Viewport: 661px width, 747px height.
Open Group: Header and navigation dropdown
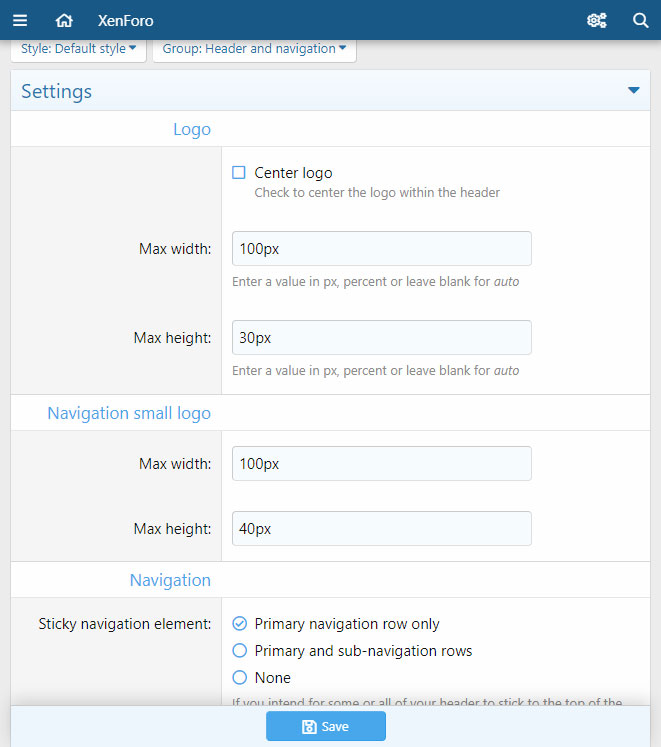[254, 49]
